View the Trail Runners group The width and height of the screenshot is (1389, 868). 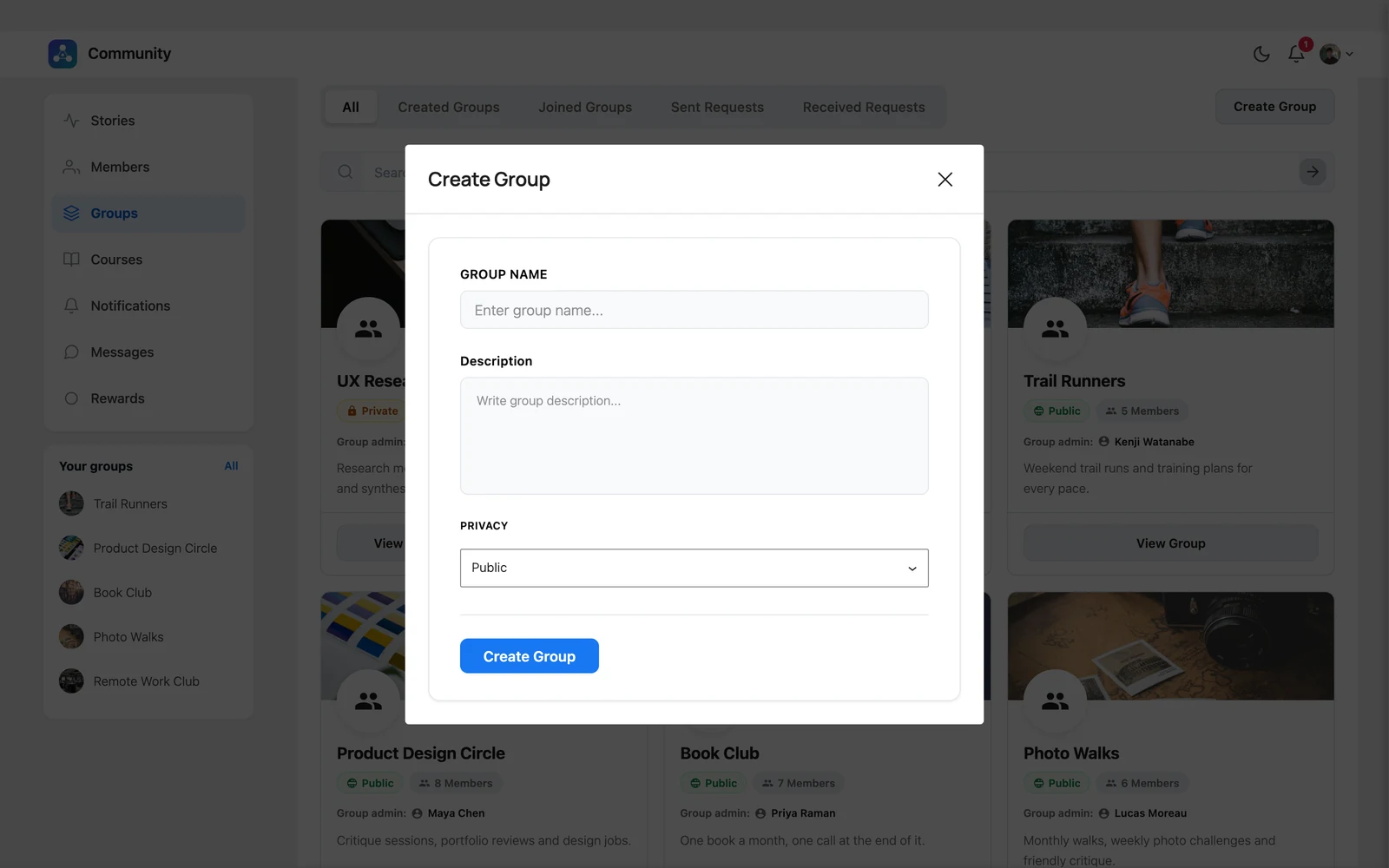(x=1171, y=543)
